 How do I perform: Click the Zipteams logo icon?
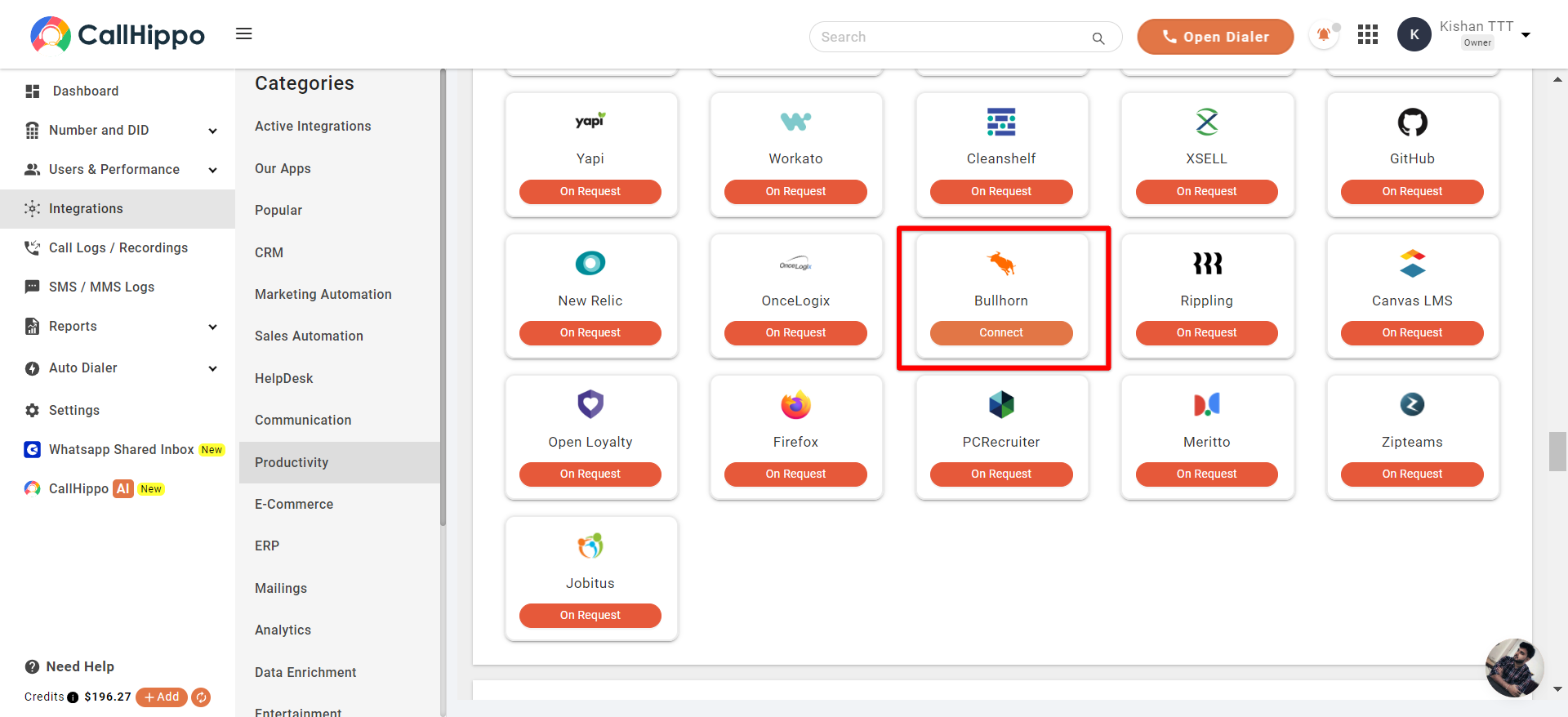pyautogui.click(x=1413, y=404)
